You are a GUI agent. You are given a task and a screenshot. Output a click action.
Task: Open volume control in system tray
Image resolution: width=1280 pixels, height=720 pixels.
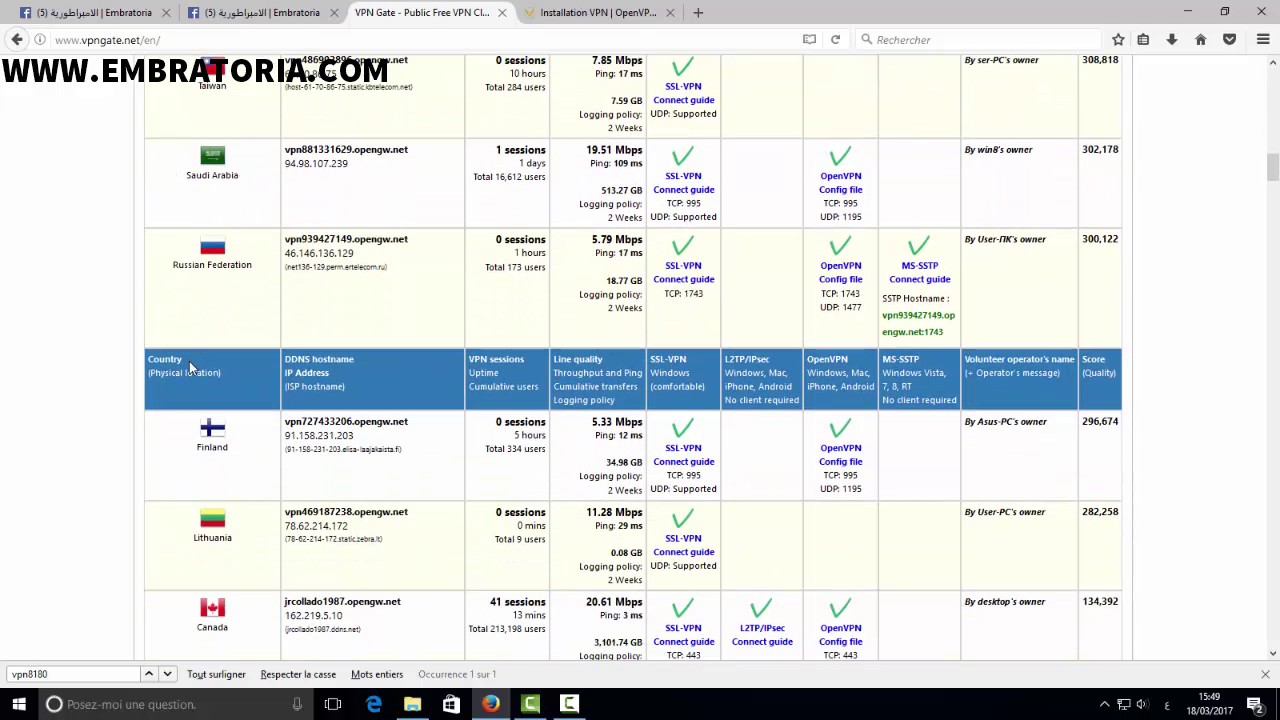coord(1143,704)
